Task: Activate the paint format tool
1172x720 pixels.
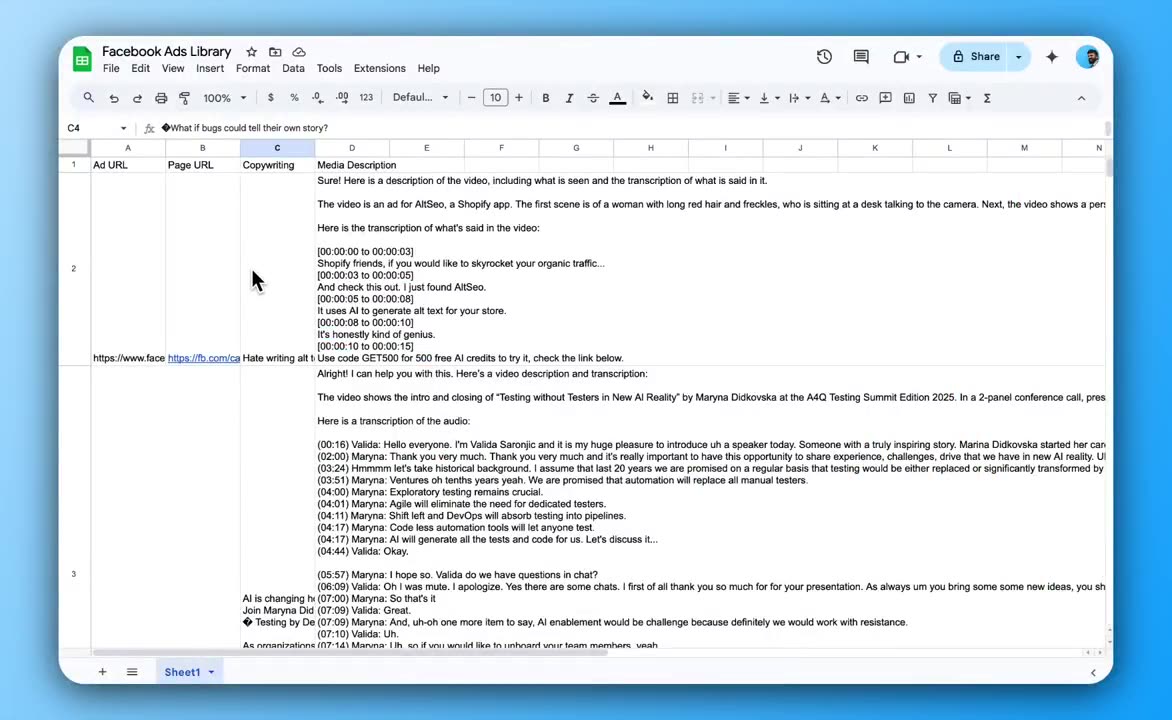Action: [x=185, y=98]
